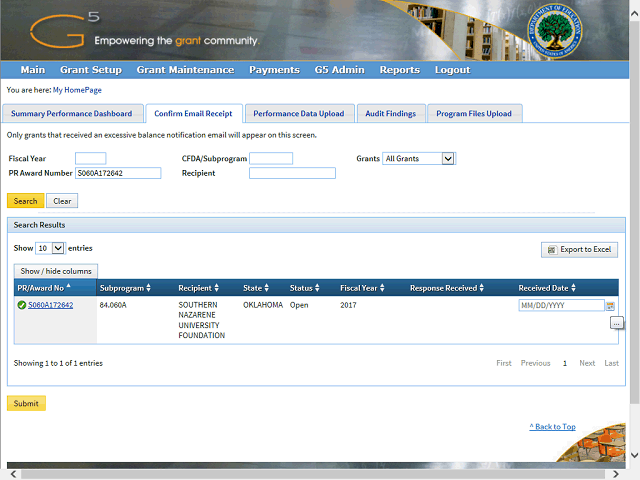Open the Main menu
The width and height of the screenshot is (640, 480).
click(33, 70)
